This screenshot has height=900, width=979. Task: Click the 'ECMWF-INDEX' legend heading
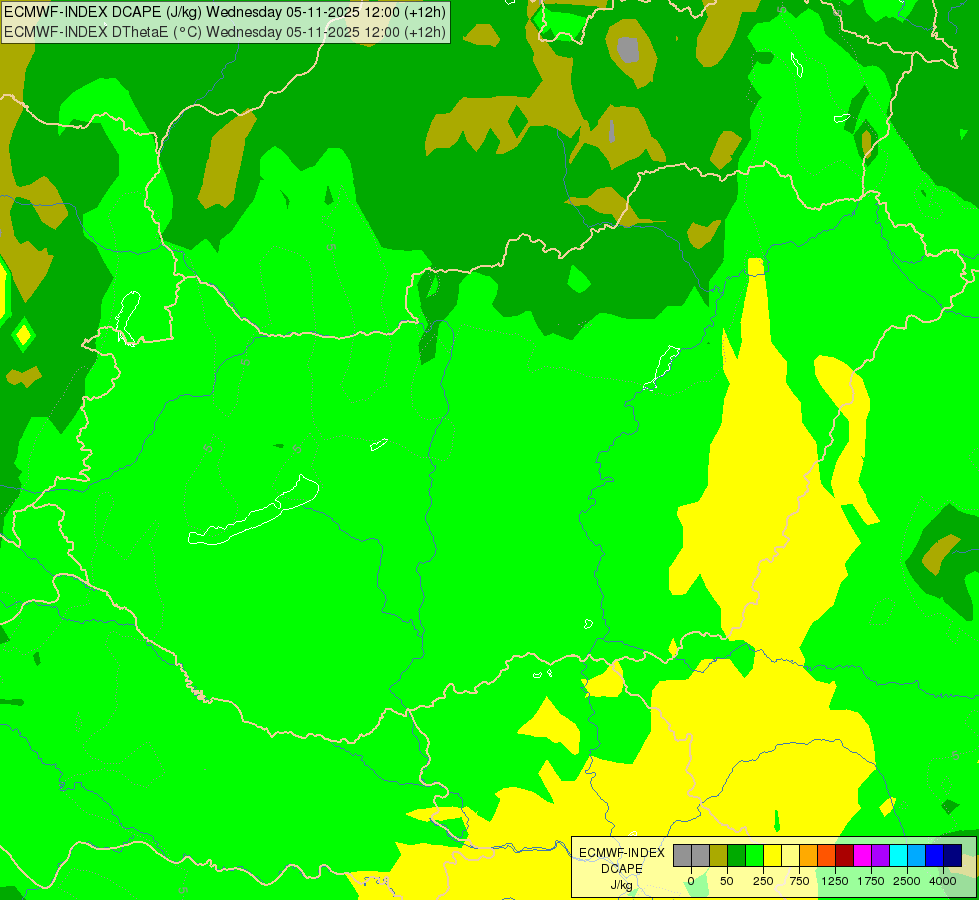point(622,853)
